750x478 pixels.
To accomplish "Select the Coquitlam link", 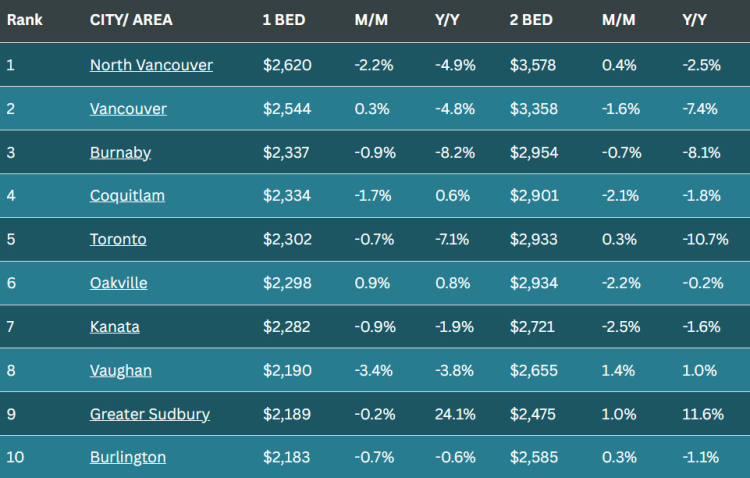I will (125, 196).
